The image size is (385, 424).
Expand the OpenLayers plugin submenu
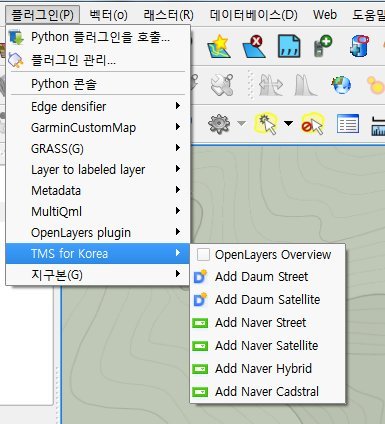coord(97,232)
